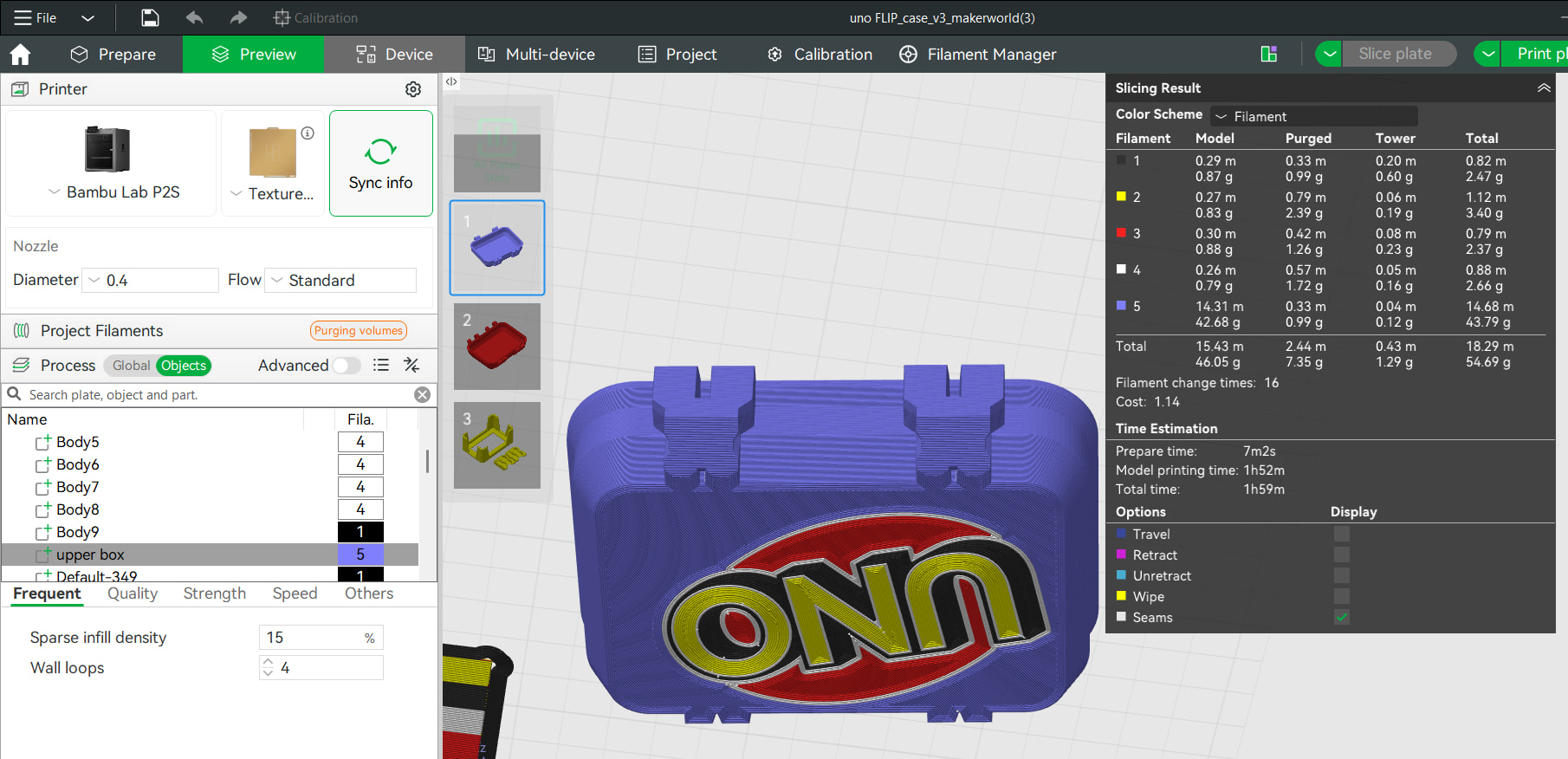Open the Quality settings tab

tap(133, 594)
